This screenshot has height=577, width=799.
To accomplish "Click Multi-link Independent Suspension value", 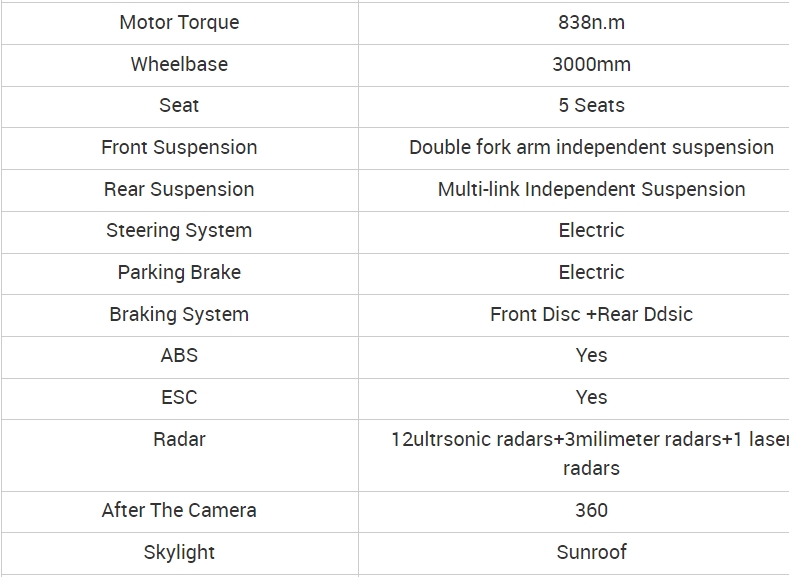I will (x=591, y=189).
